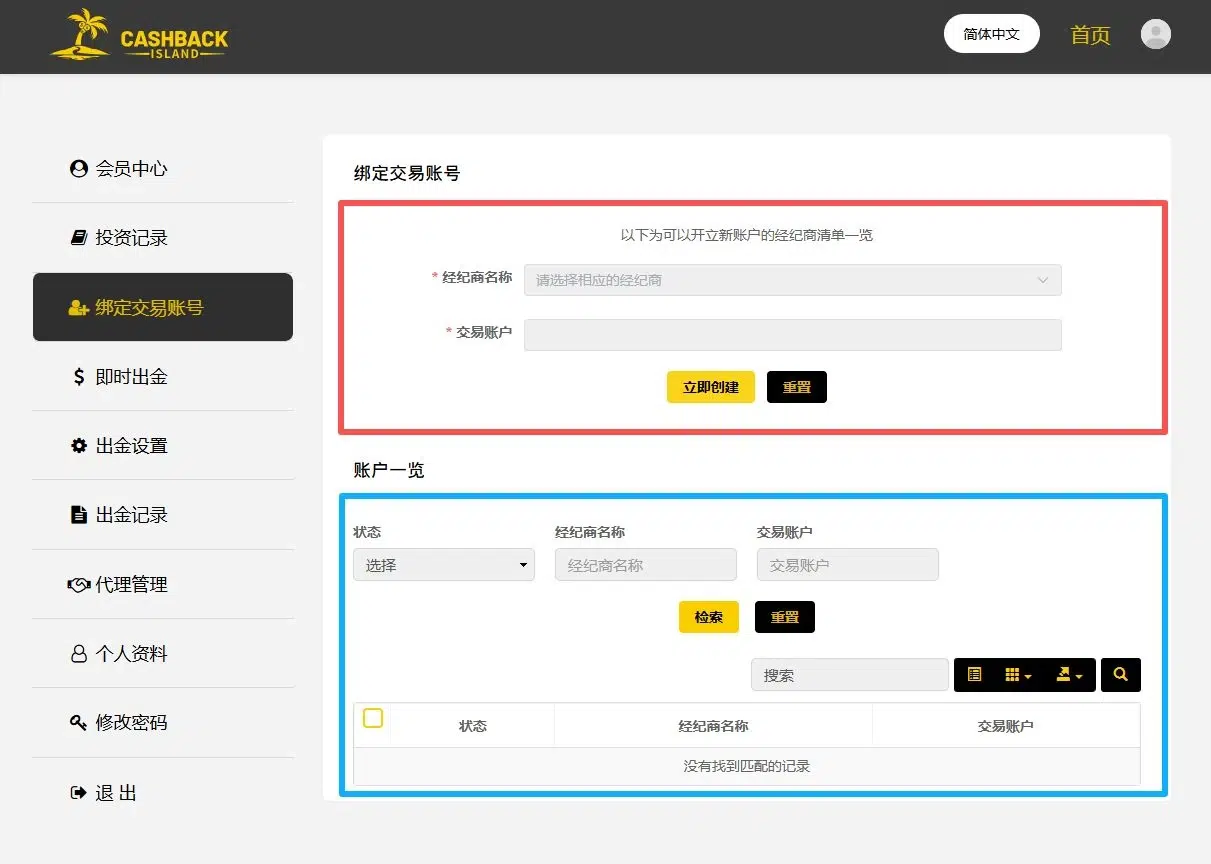Click the Cashback Island palm tree logo
Viewport: 1211px width, 864px height.
[140, 36]
